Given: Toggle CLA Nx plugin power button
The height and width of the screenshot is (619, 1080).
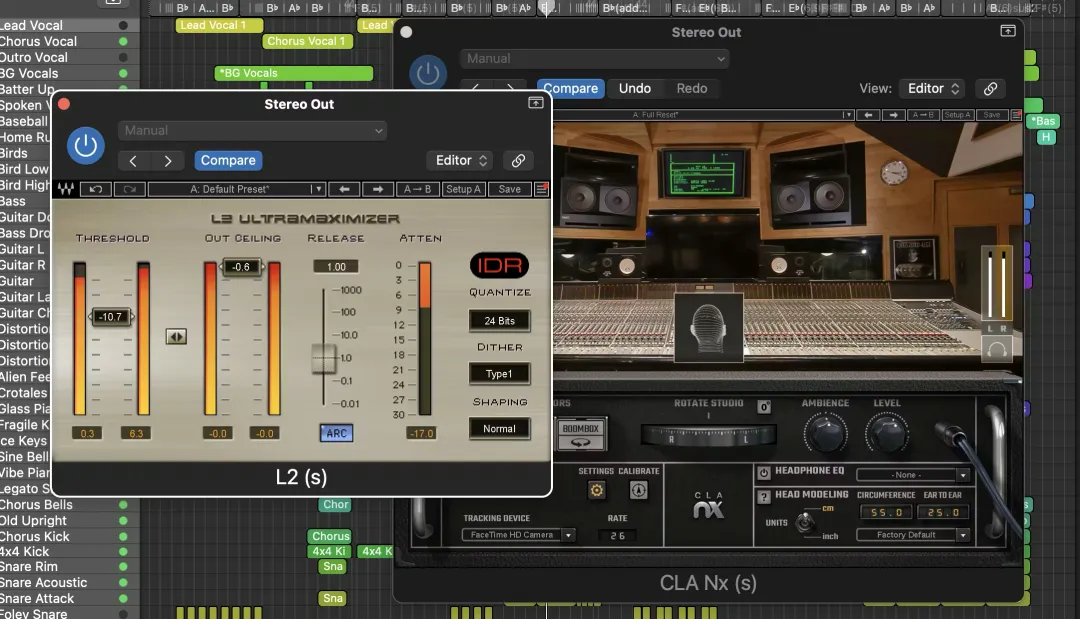Looking at the screenshot, I should coord(428,73).
